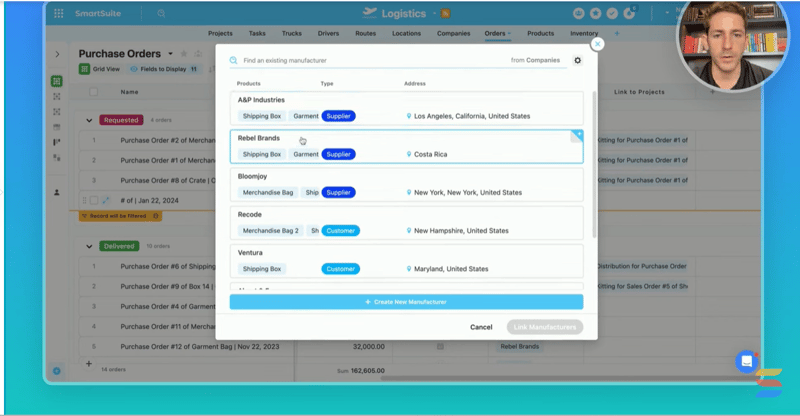Viewport: 800px width, 416px height.
Task: Click expand pencil icon on Jan 22 row
Action: click(106, 200)
